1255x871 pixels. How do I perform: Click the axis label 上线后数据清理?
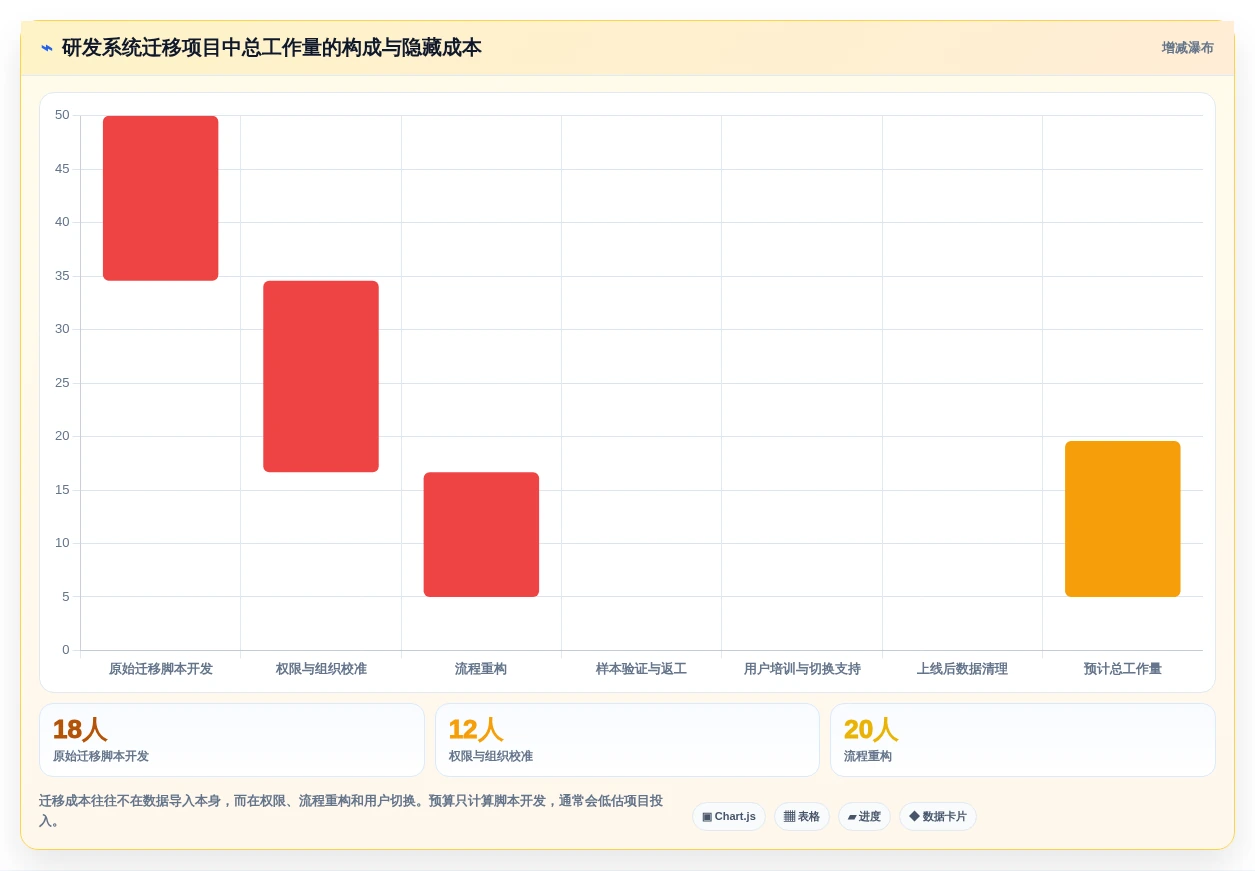[962, 669]
